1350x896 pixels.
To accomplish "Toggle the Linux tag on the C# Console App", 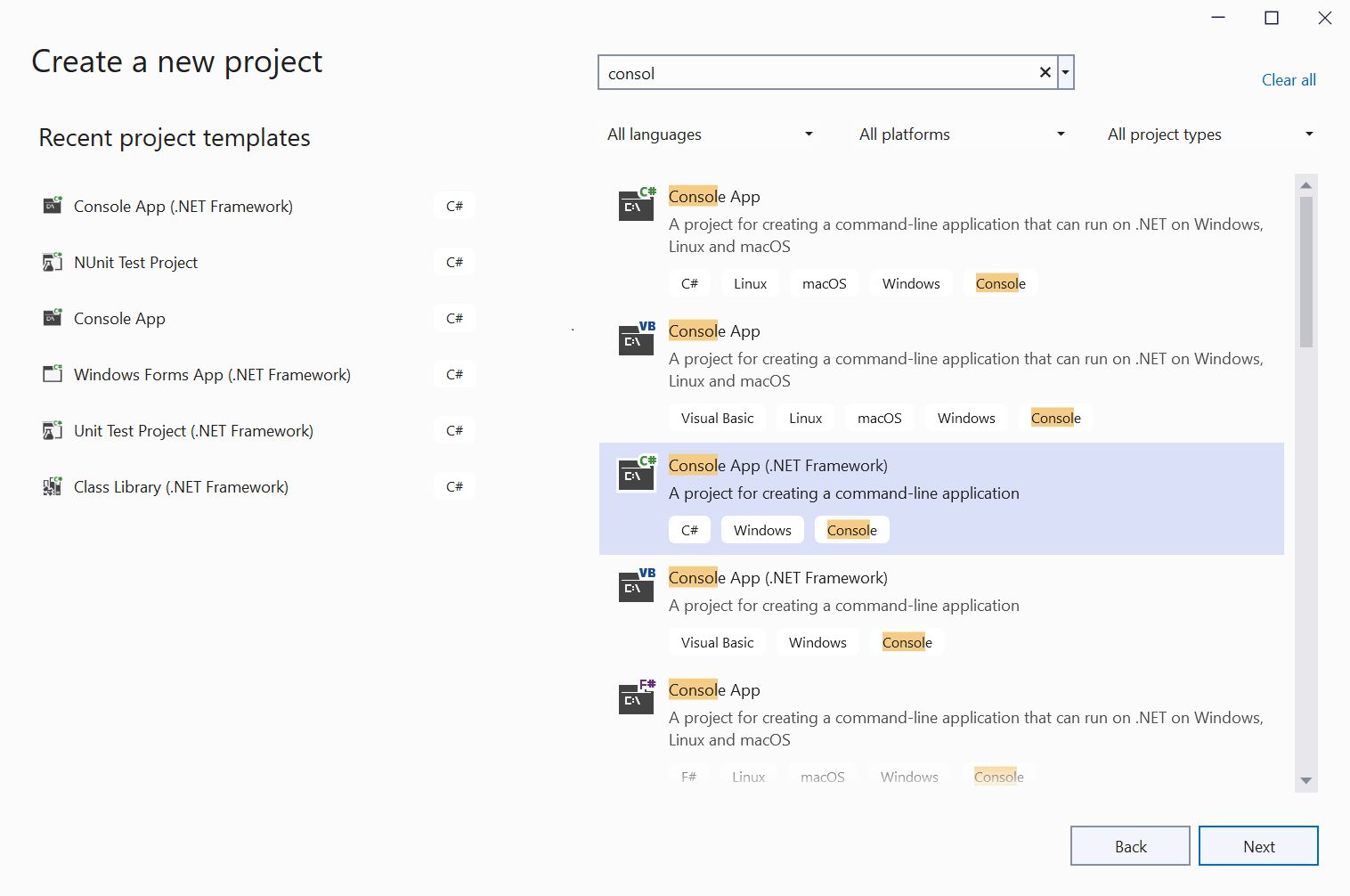I will point(750,282).
